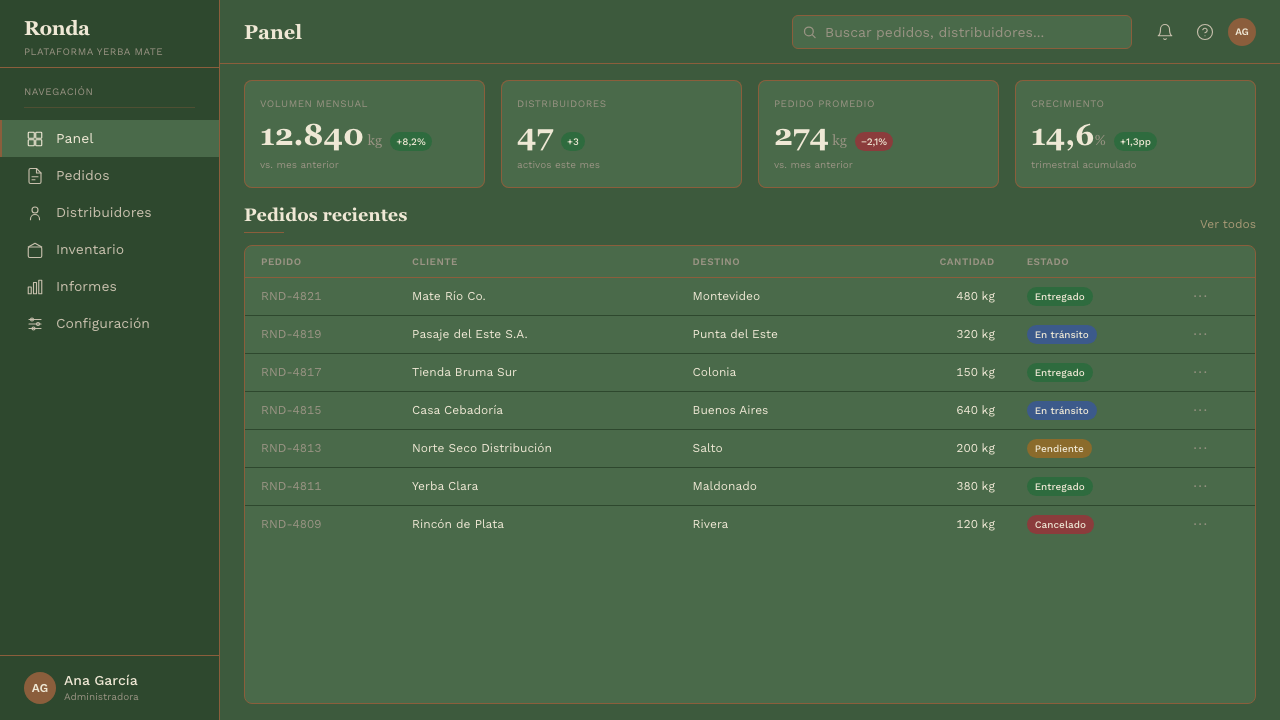1280x720 pixels.
Task: Open the Pedido promedio card
Action: [878, 134]
